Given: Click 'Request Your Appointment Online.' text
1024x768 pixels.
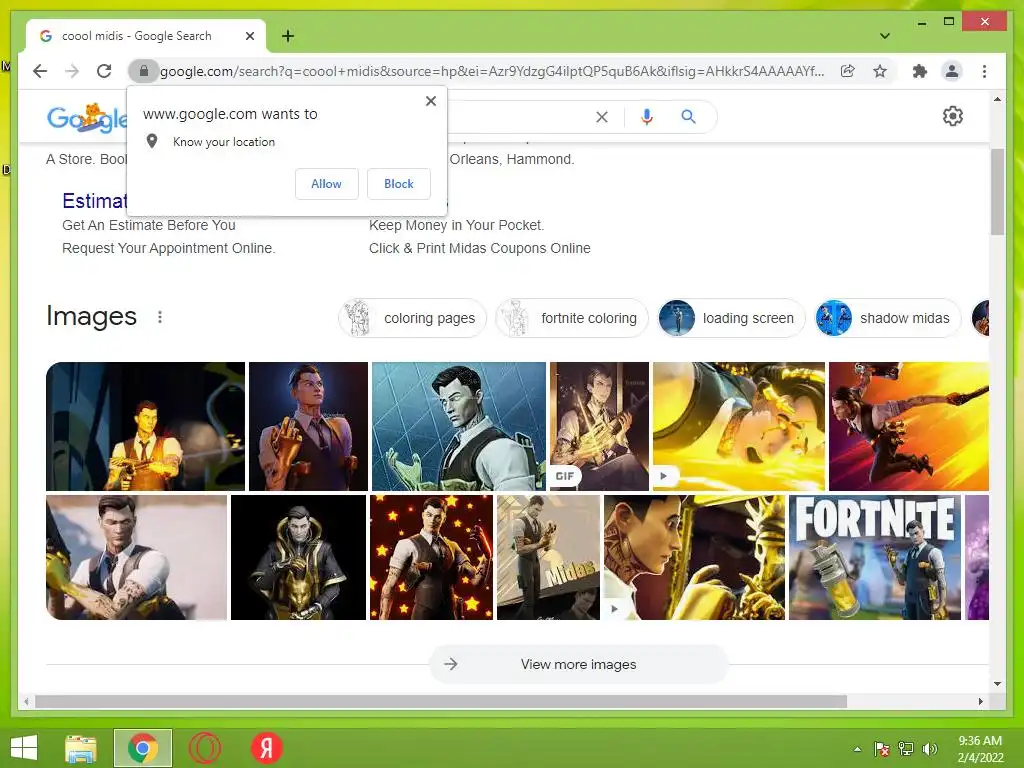Looking at the screenshot, I should point(168,248).
